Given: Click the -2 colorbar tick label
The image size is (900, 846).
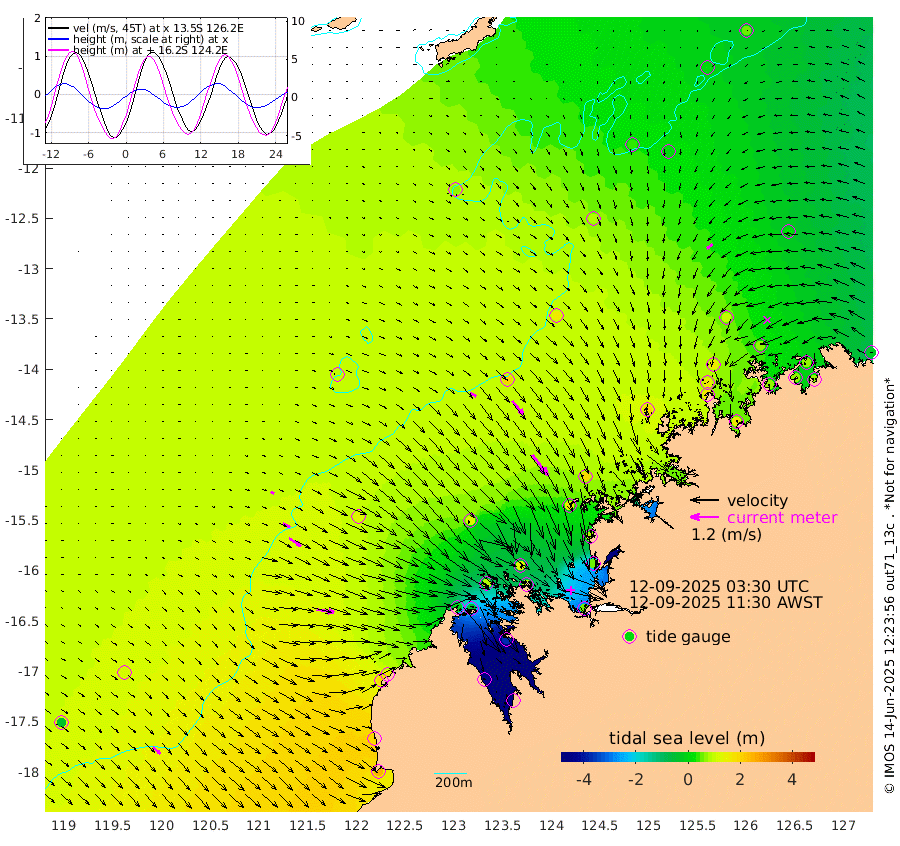Looking at the screenshot, I should point(635,779).
